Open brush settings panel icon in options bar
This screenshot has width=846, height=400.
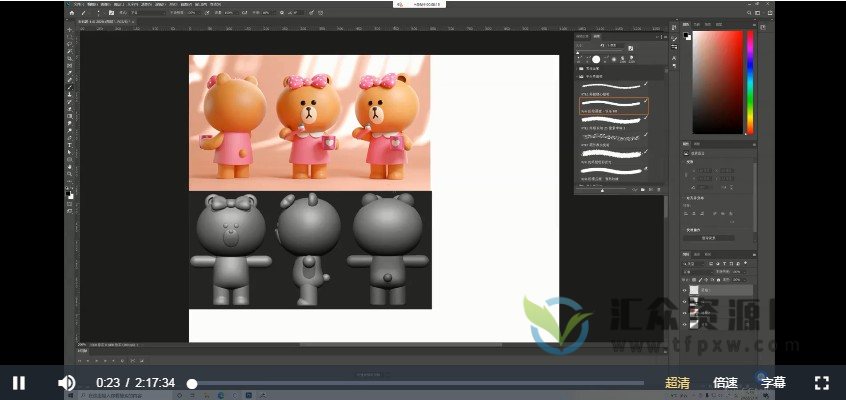click(x=111, y=12)
